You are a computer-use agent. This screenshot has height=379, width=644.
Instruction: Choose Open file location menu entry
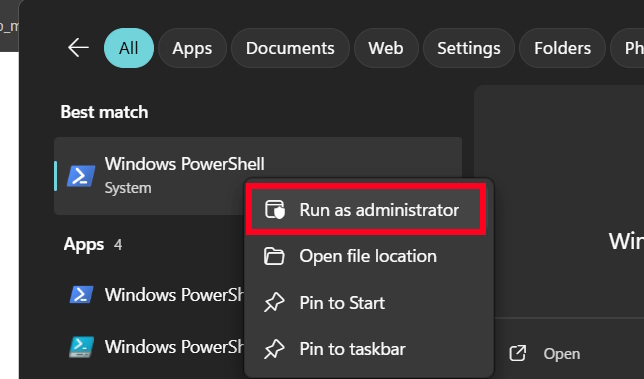pos(369,256)
